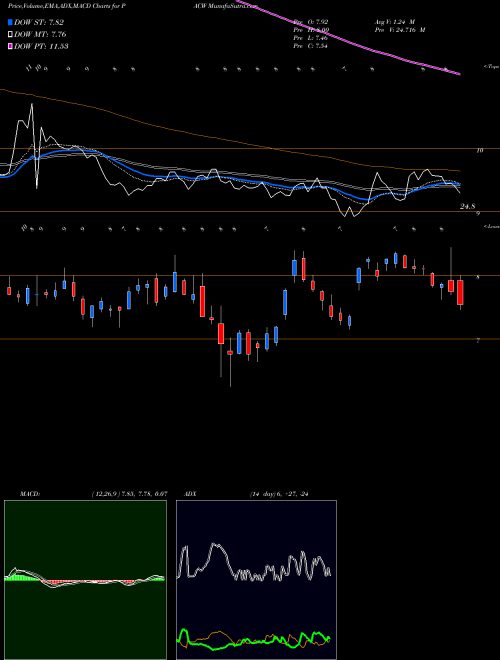Screen dimensions: 500x660
Task: Select the blue EMA line's right end
Action: tap(458, 184)
